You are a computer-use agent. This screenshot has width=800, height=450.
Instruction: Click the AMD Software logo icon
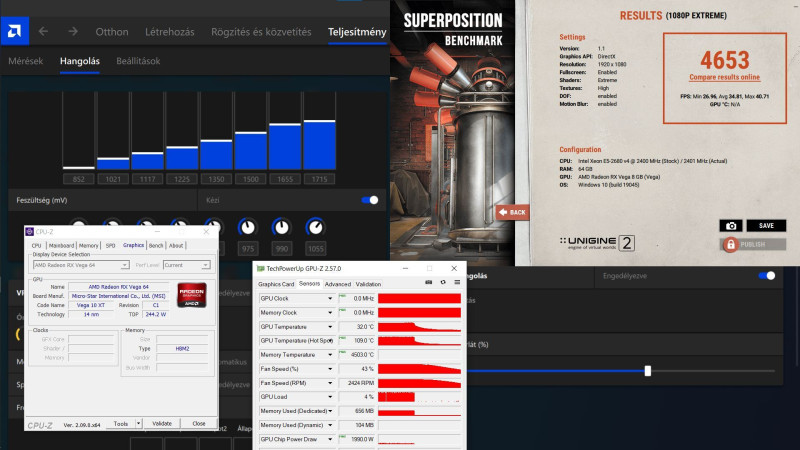click(14, 31)
